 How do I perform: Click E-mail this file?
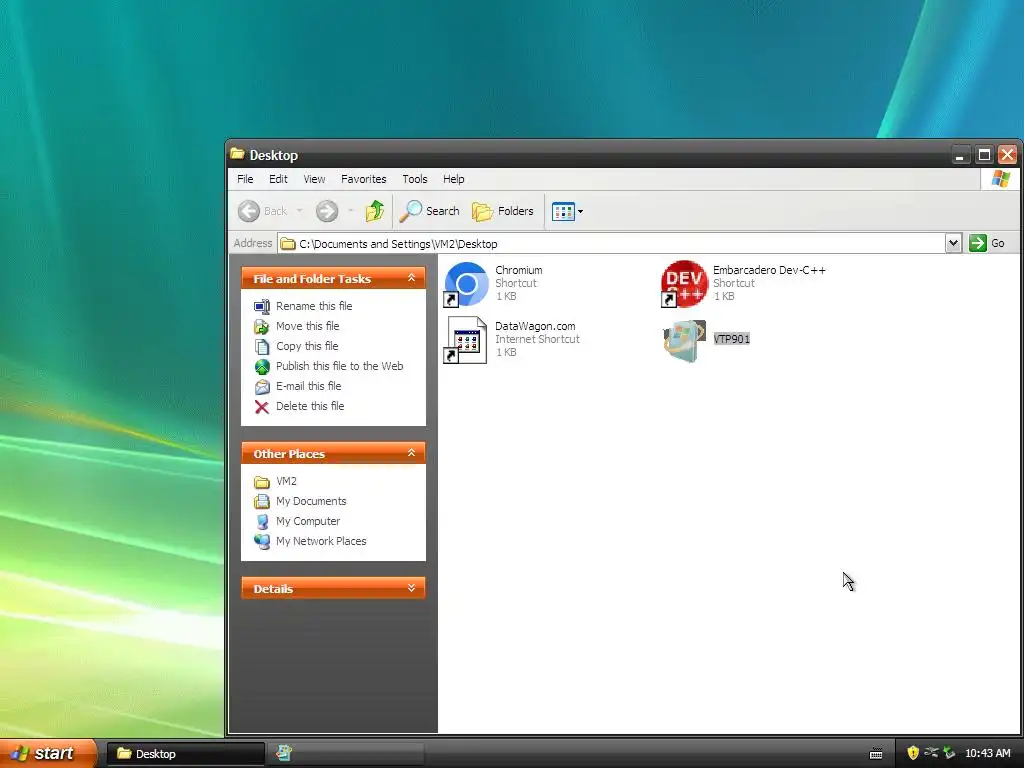tap(308, 386)
